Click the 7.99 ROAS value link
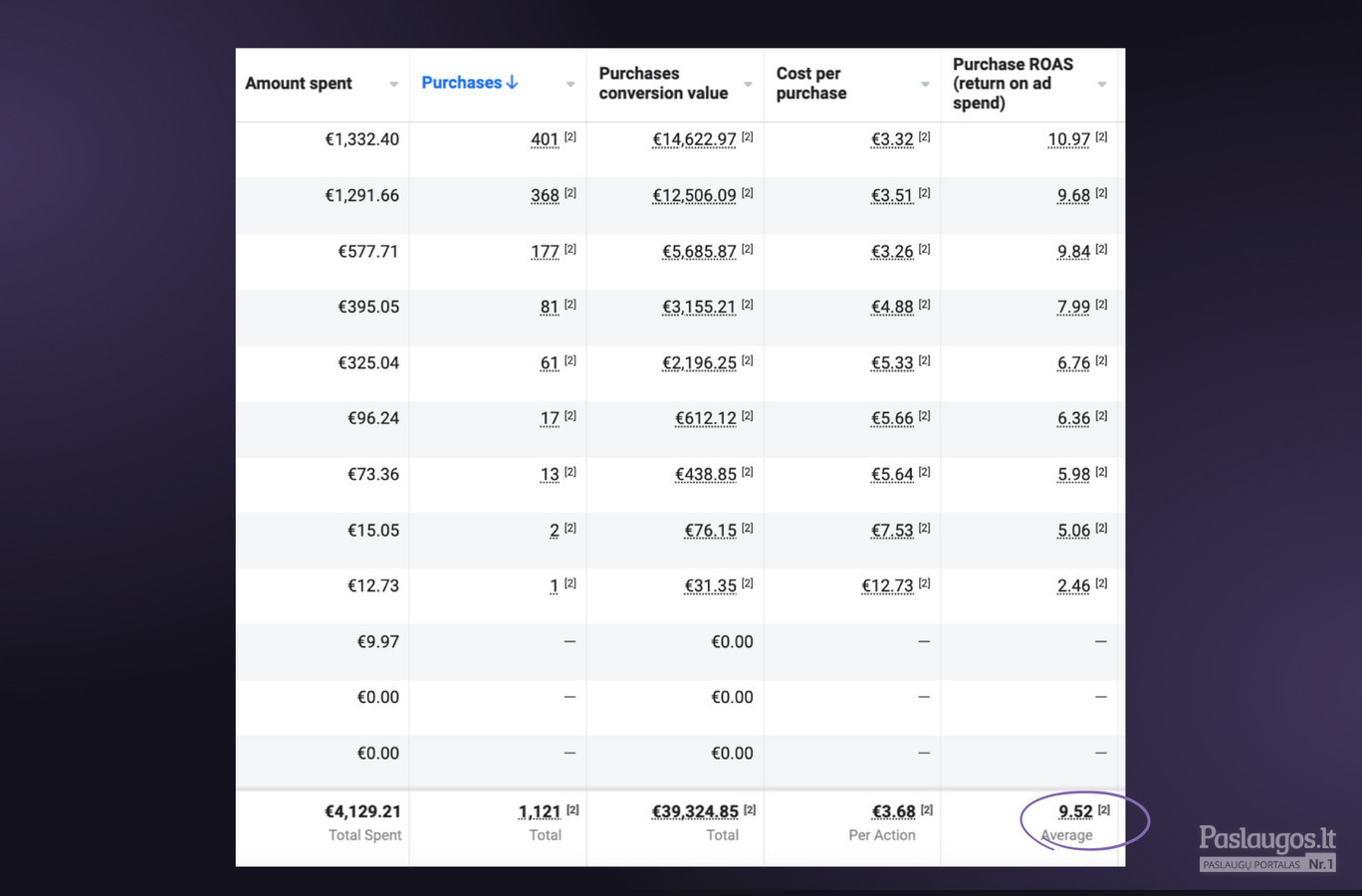The width and height of the screenshot is (1362, 896). click(x=1073, y=307)
